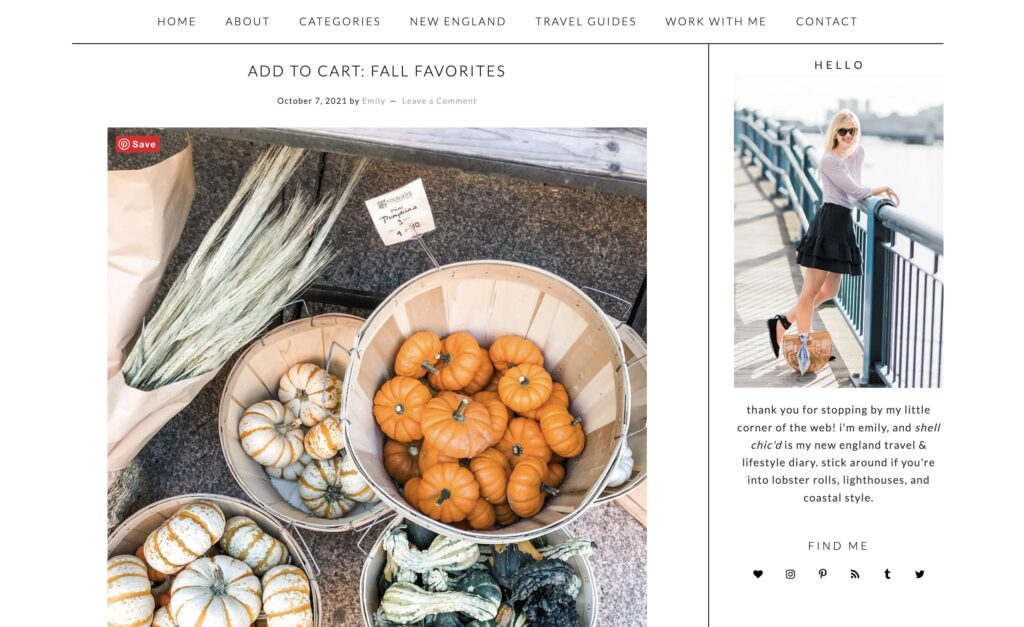Go to the Home menu item
Image resolution: width=1024 pixels, height=627 pixels.
(176, 22)
